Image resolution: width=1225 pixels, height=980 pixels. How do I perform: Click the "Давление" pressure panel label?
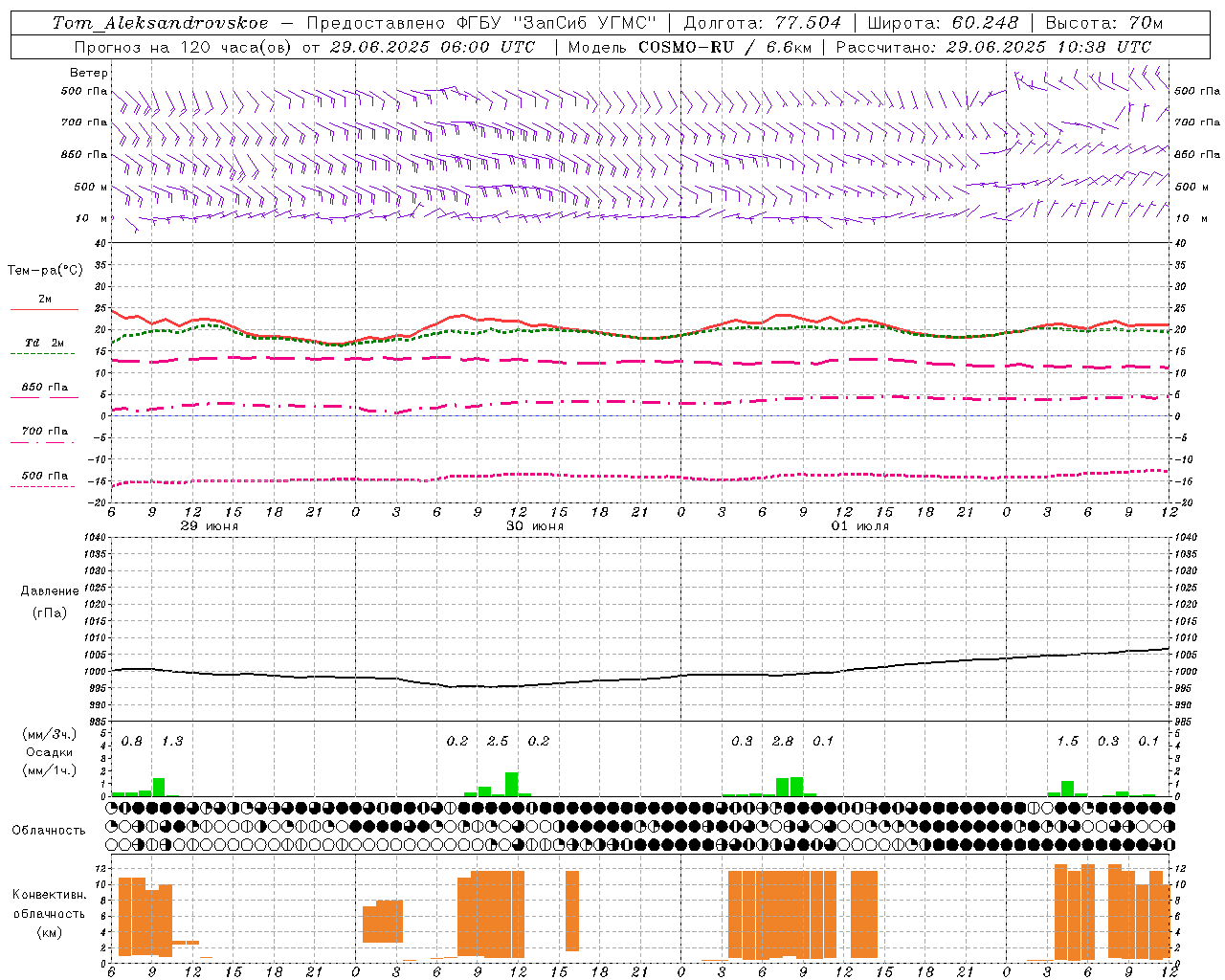pyautogui.click(x=50, y=591)
